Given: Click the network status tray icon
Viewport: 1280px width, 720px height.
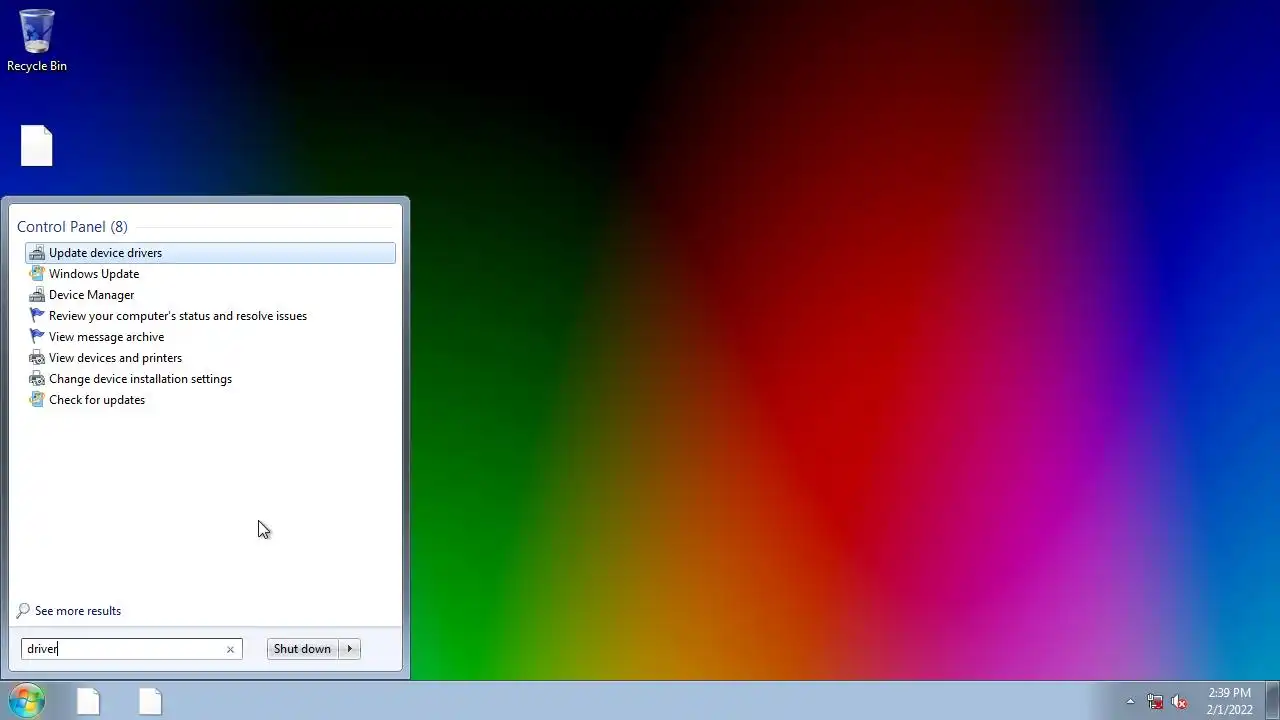Looking at the screenshot, I should 1155,702.
